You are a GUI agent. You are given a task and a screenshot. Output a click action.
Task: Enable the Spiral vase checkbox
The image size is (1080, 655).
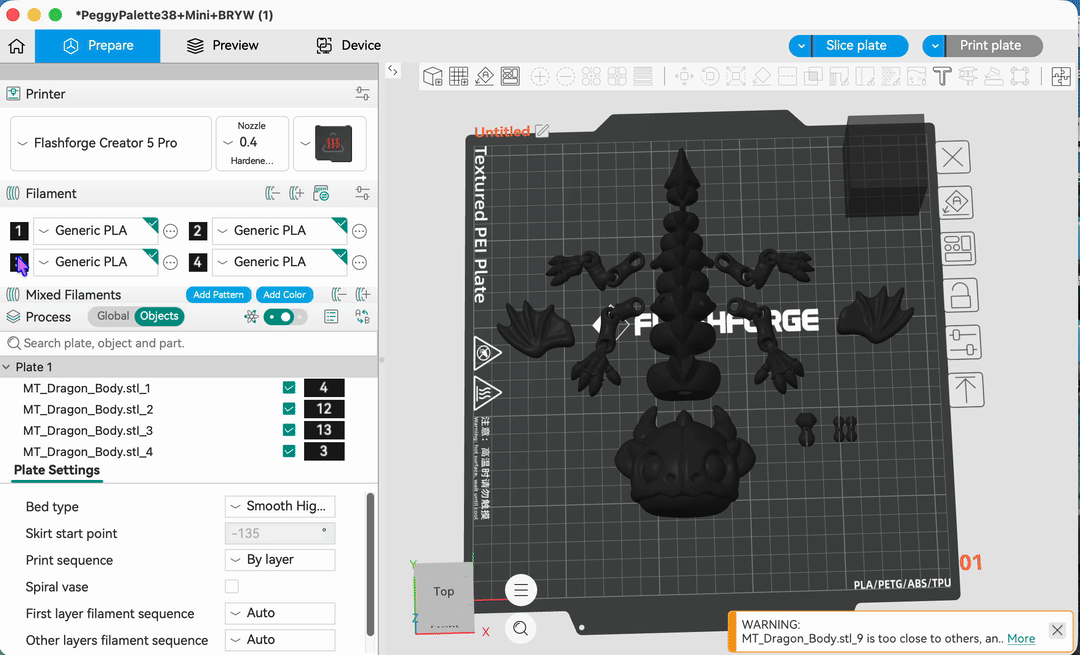(x=232, y=587)
